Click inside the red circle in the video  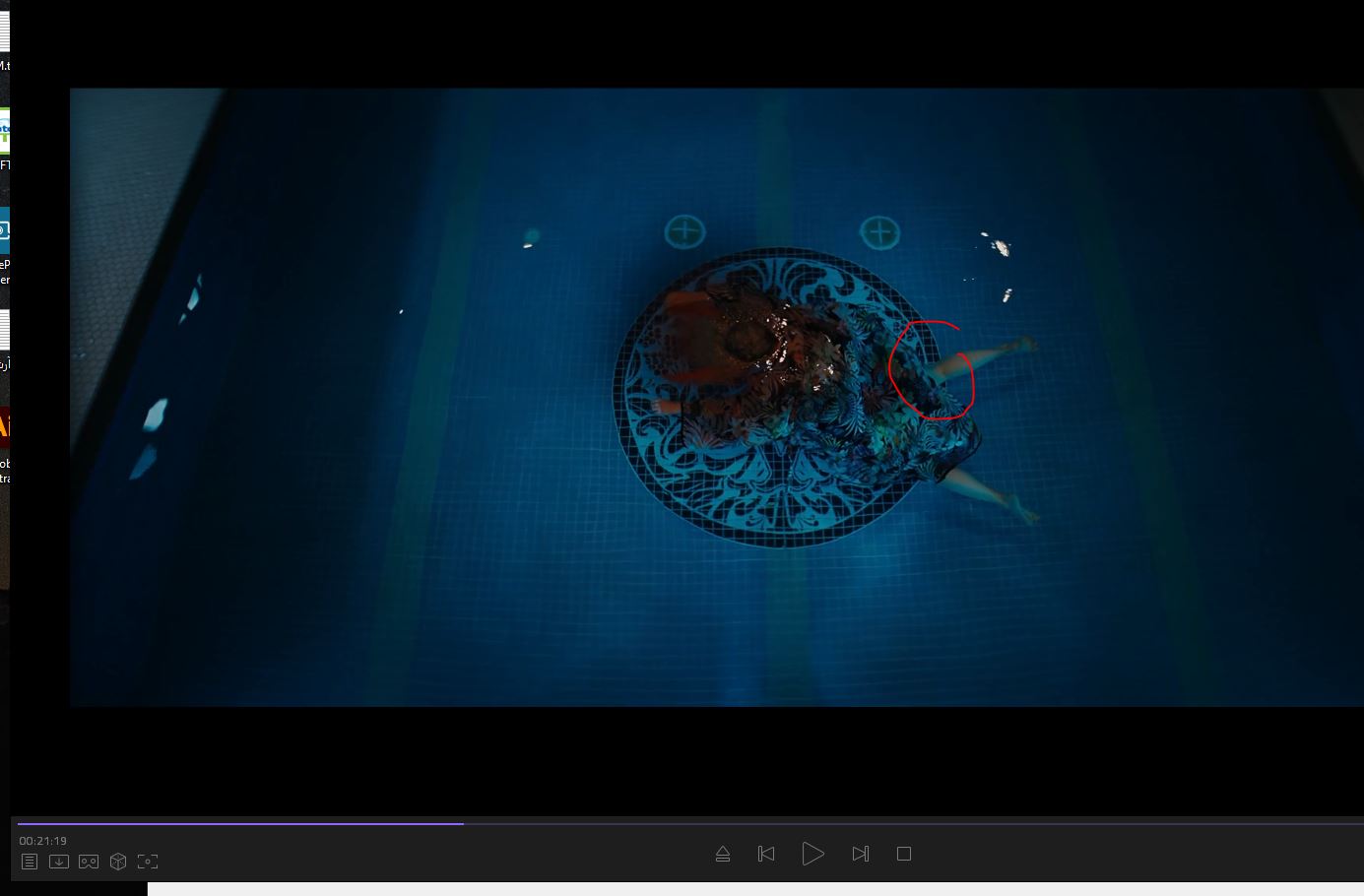point(931,371)
